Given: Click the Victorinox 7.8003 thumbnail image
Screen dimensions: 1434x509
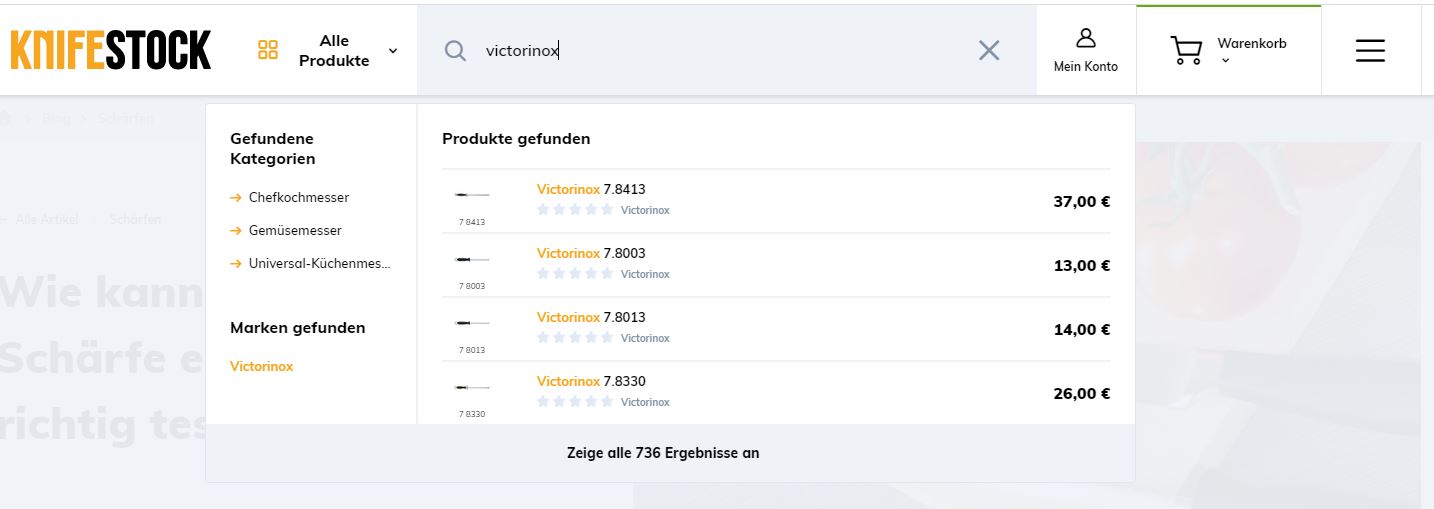Looking at the screenshot, I should click(x=472, y=260).
